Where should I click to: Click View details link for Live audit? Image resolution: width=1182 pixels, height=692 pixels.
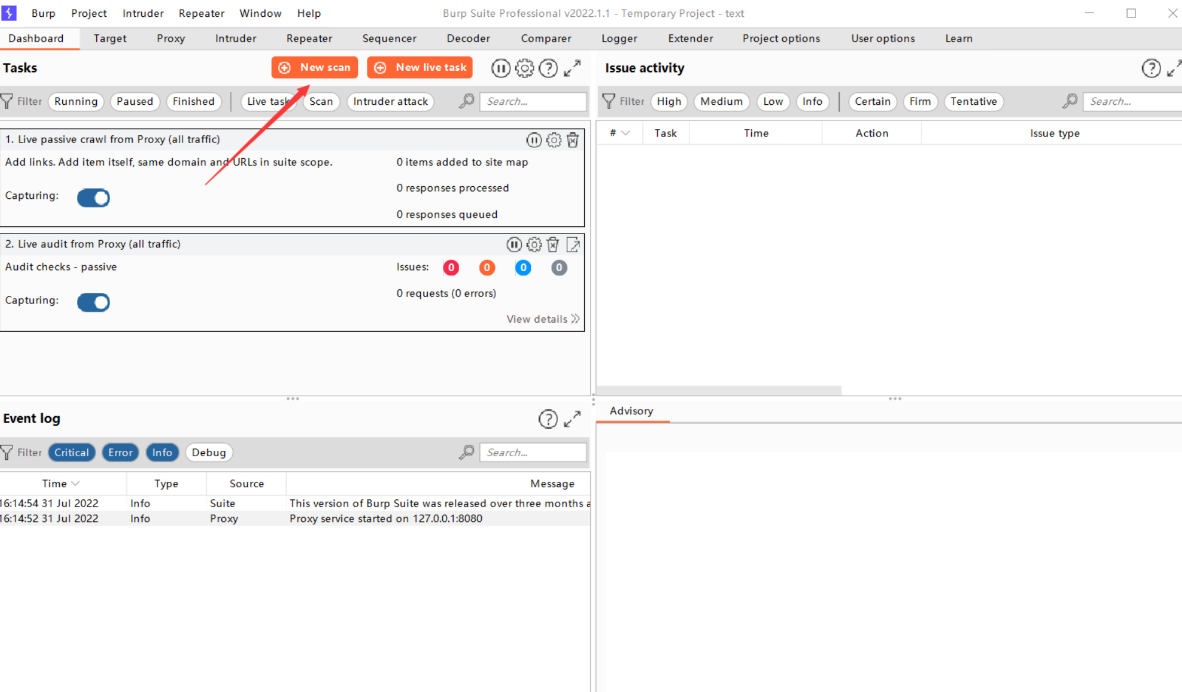click(x=543, y=319)
